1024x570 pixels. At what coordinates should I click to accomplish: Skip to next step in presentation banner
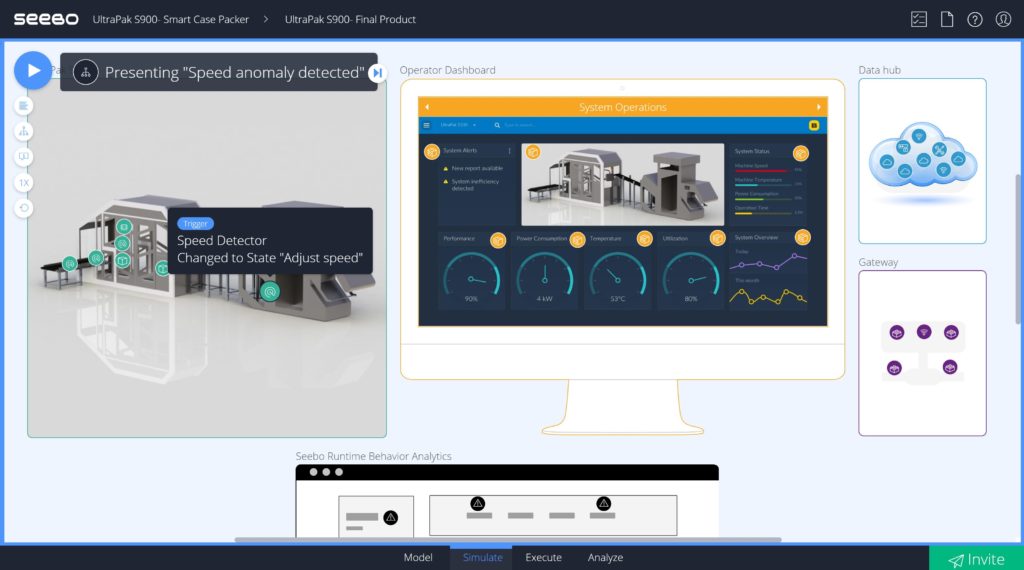[x=377, y=73]
